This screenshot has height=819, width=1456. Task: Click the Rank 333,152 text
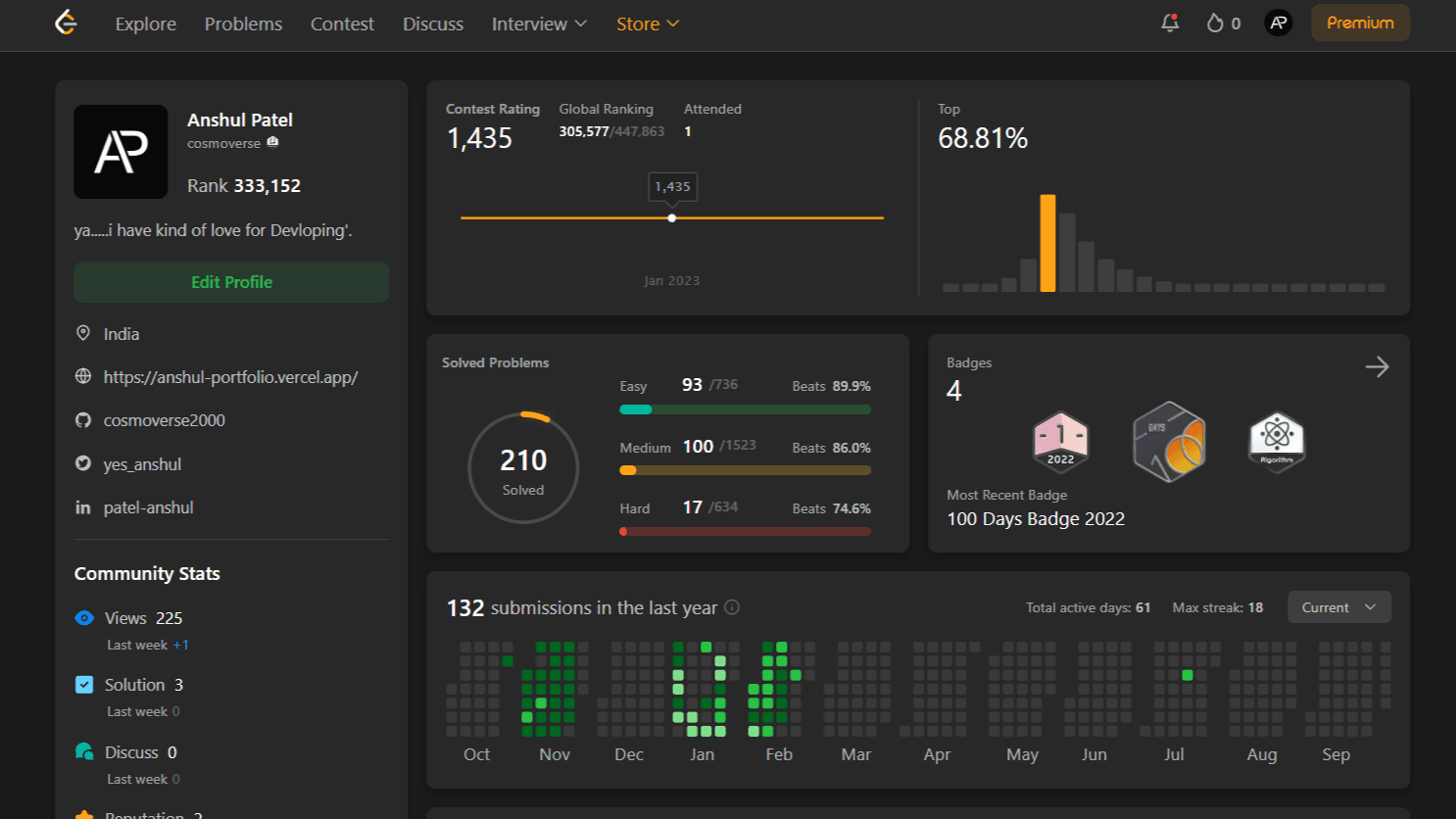[x=244, y=186]
